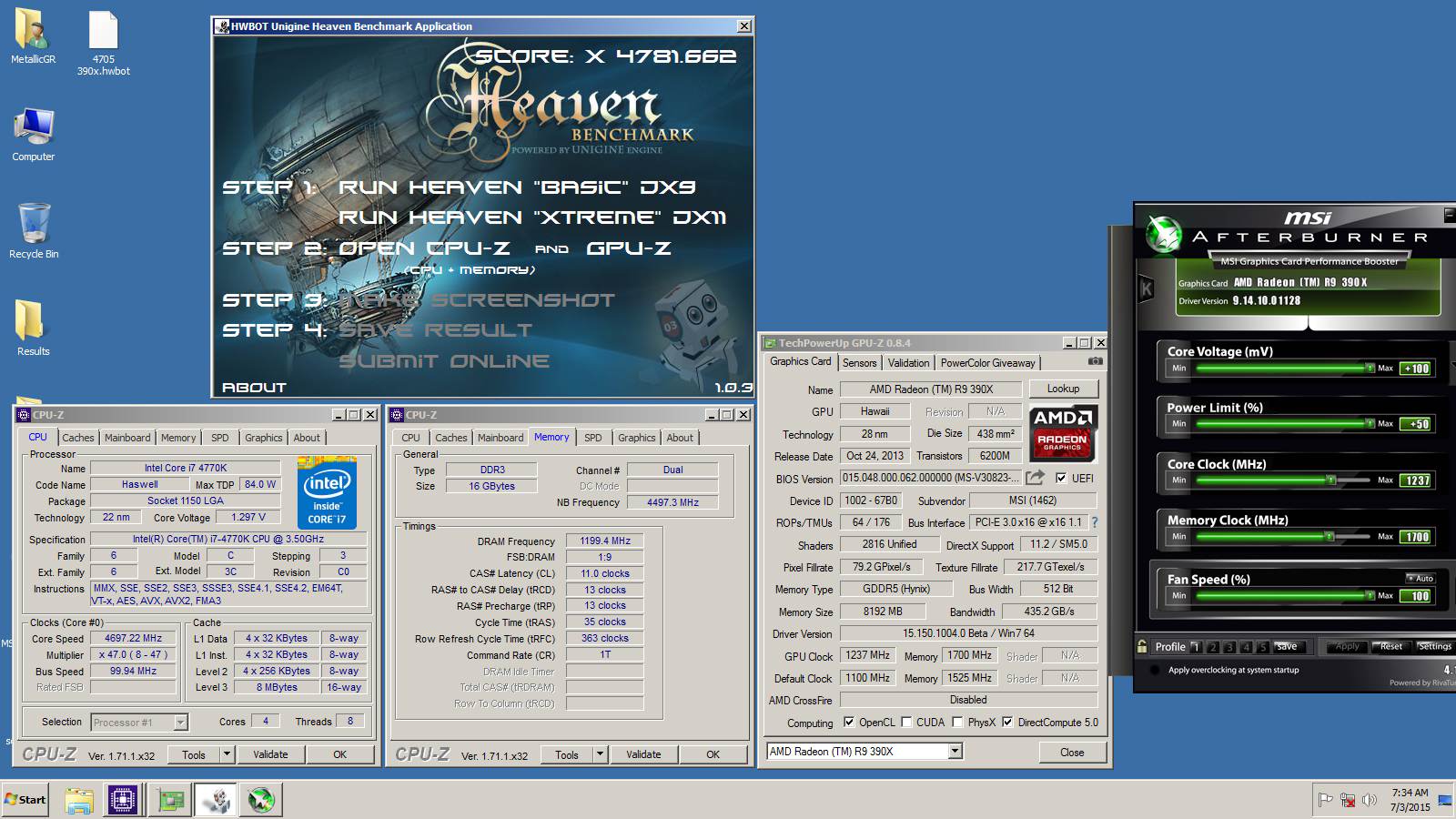This screenshot has height=819, width=1456.
Task: Click the network tray icon
Action: click(1347, 800)
